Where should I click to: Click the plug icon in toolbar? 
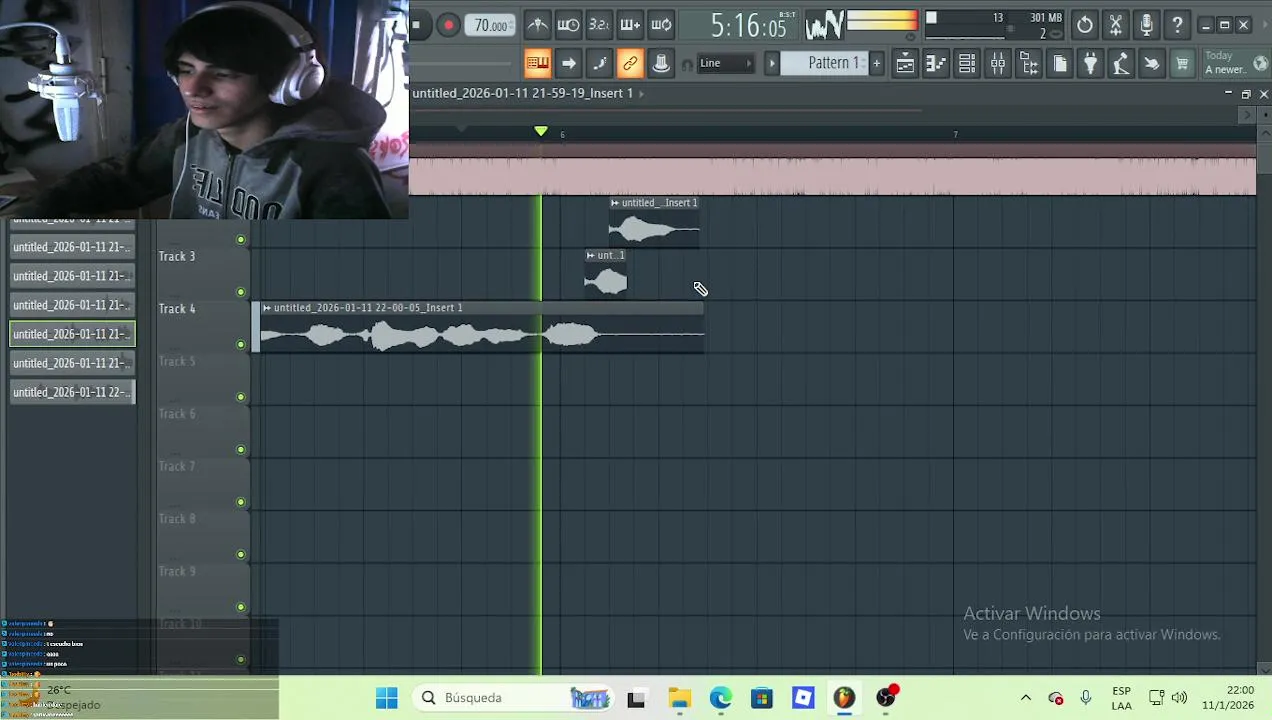pyautogui.click(x=1091, y=64)
